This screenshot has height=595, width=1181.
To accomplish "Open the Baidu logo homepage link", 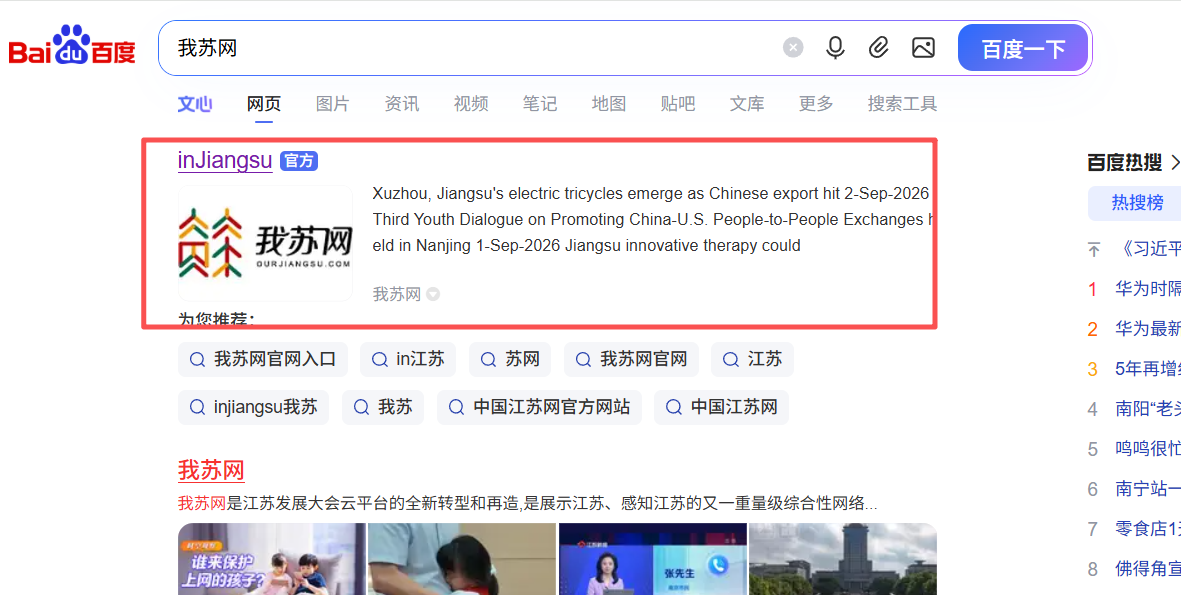I will tap(72, 47).
